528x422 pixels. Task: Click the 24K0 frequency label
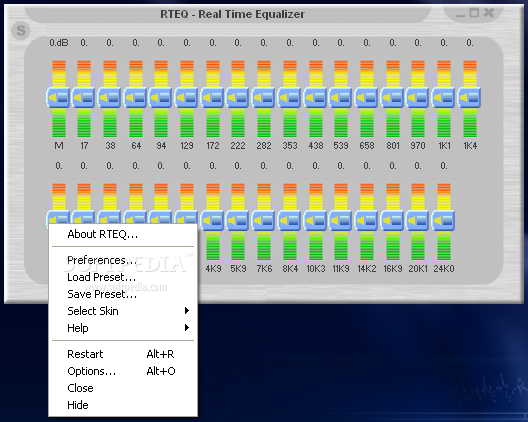click(444, 268)
